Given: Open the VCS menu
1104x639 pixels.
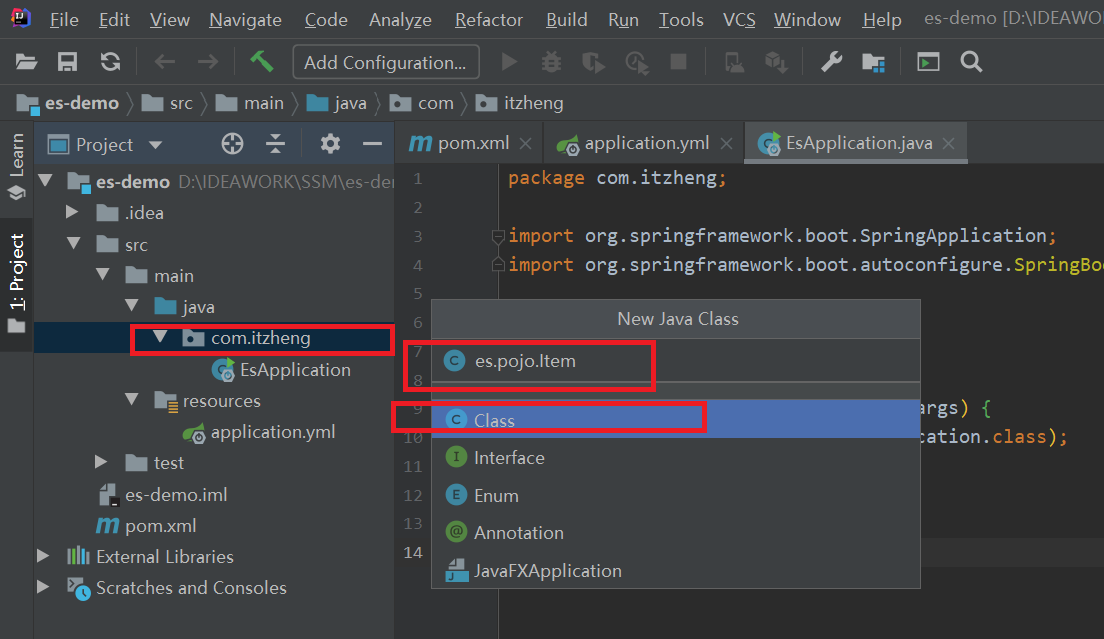Looking at the screenshot, I should point(739,20).
